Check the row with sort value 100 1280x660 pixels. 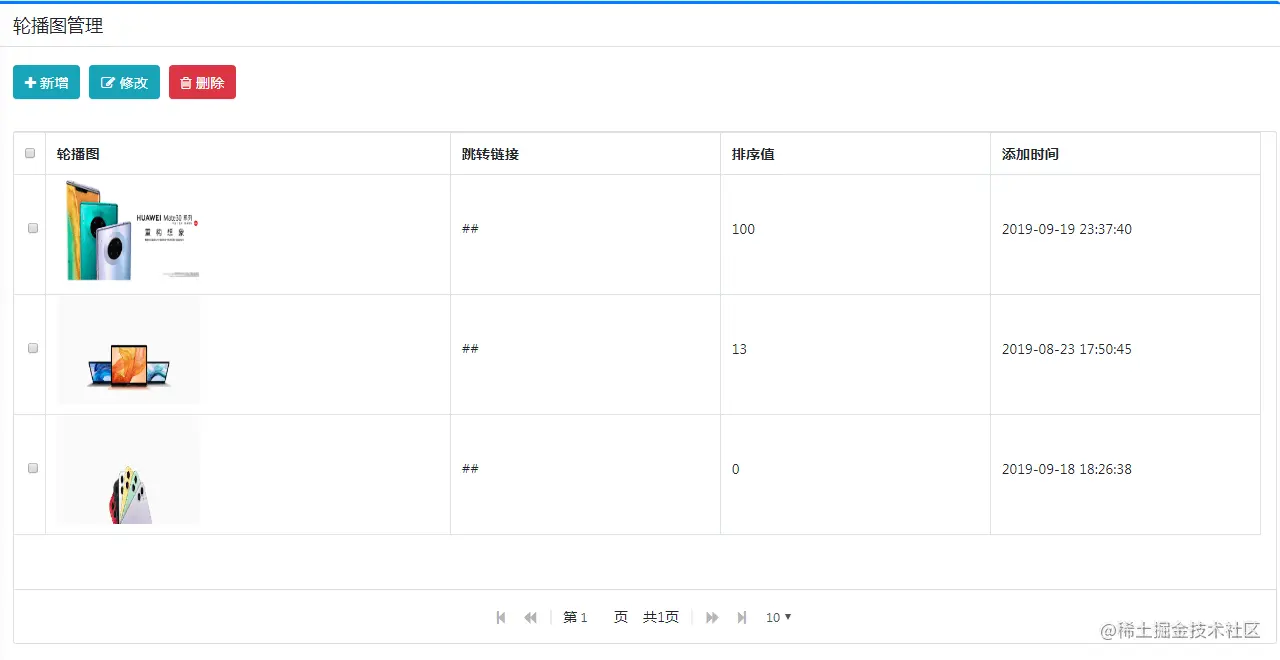tap(33, 228)
